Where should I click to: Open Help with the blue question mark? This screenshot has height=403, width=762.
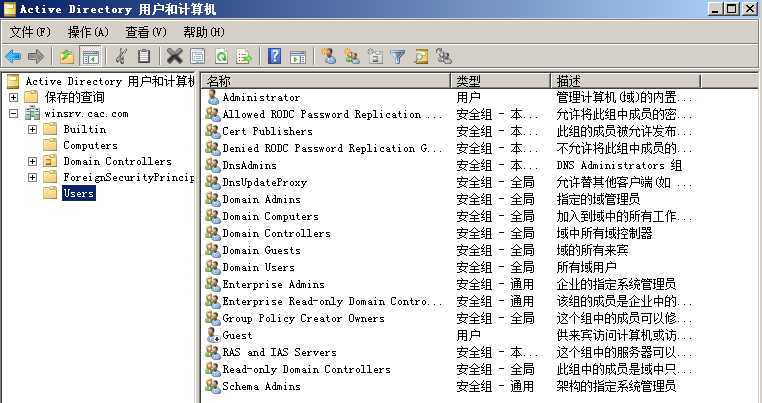click(x=275, y=56)
